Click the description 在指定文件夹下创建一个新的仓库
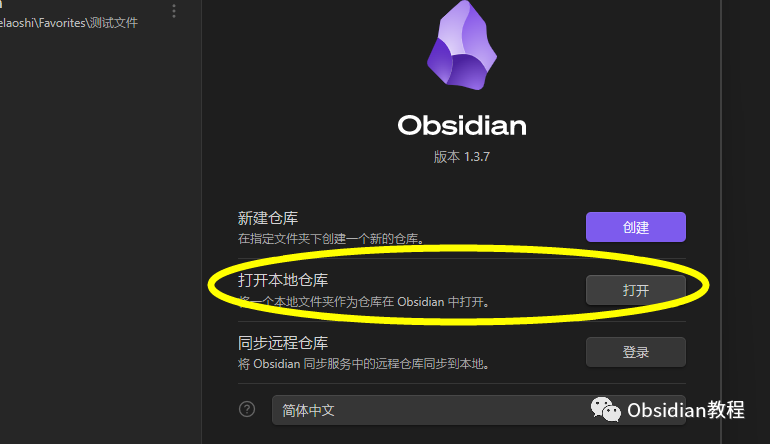This screenshot has height=444, width=770. pyautogui.click(x=331, y=239)
